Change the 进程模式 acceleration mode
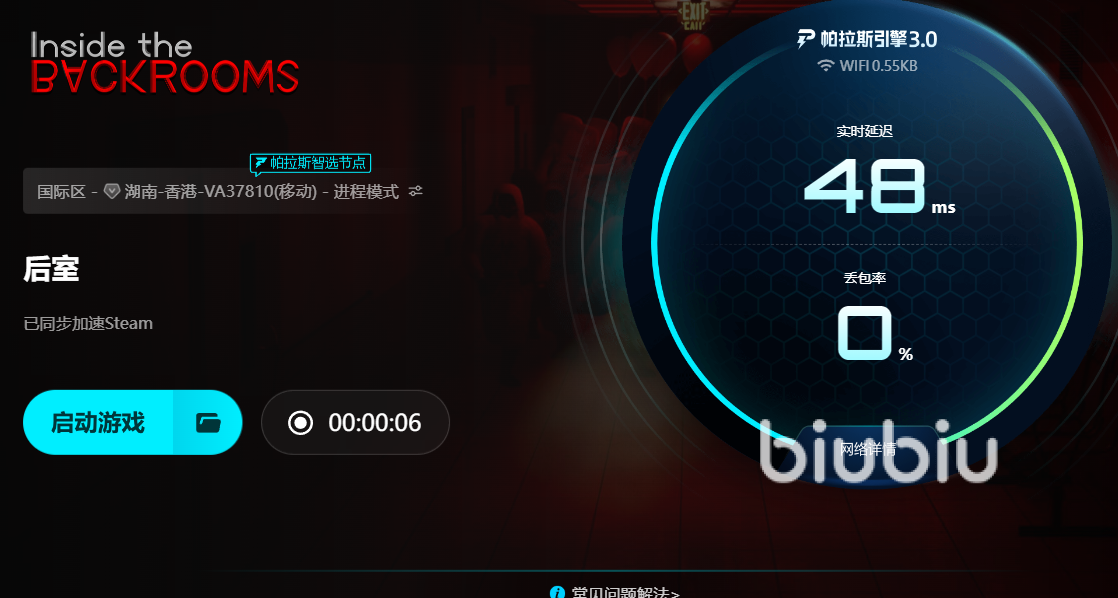The height and width of the screenshot is (598, 1118). 366,191
